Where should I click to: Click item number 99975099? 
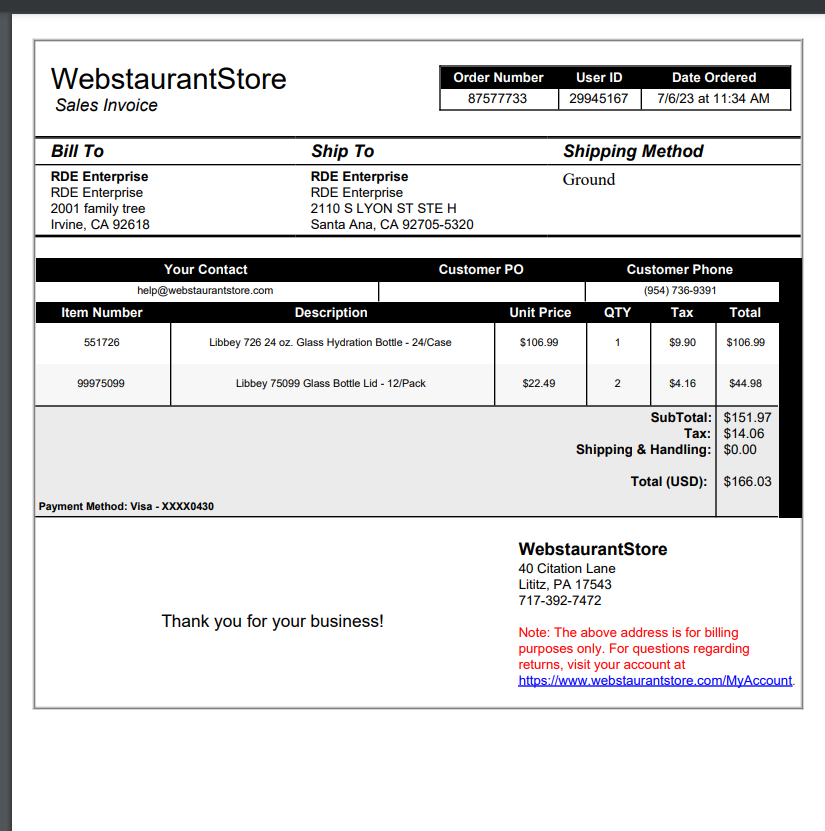click(x=101, y=383)
